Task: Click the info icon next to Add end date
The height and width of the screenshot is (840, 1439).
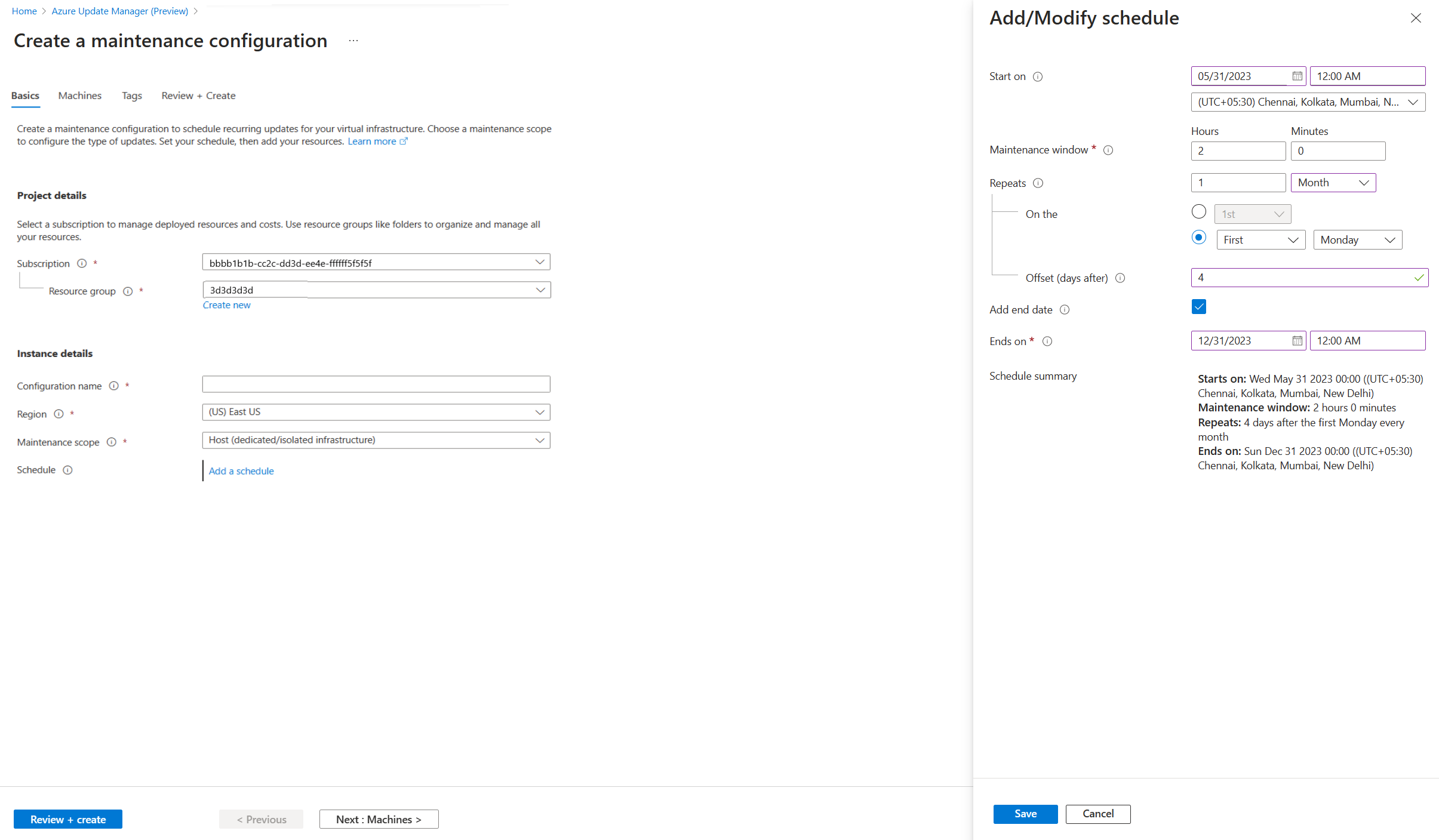Action: 1066,309
